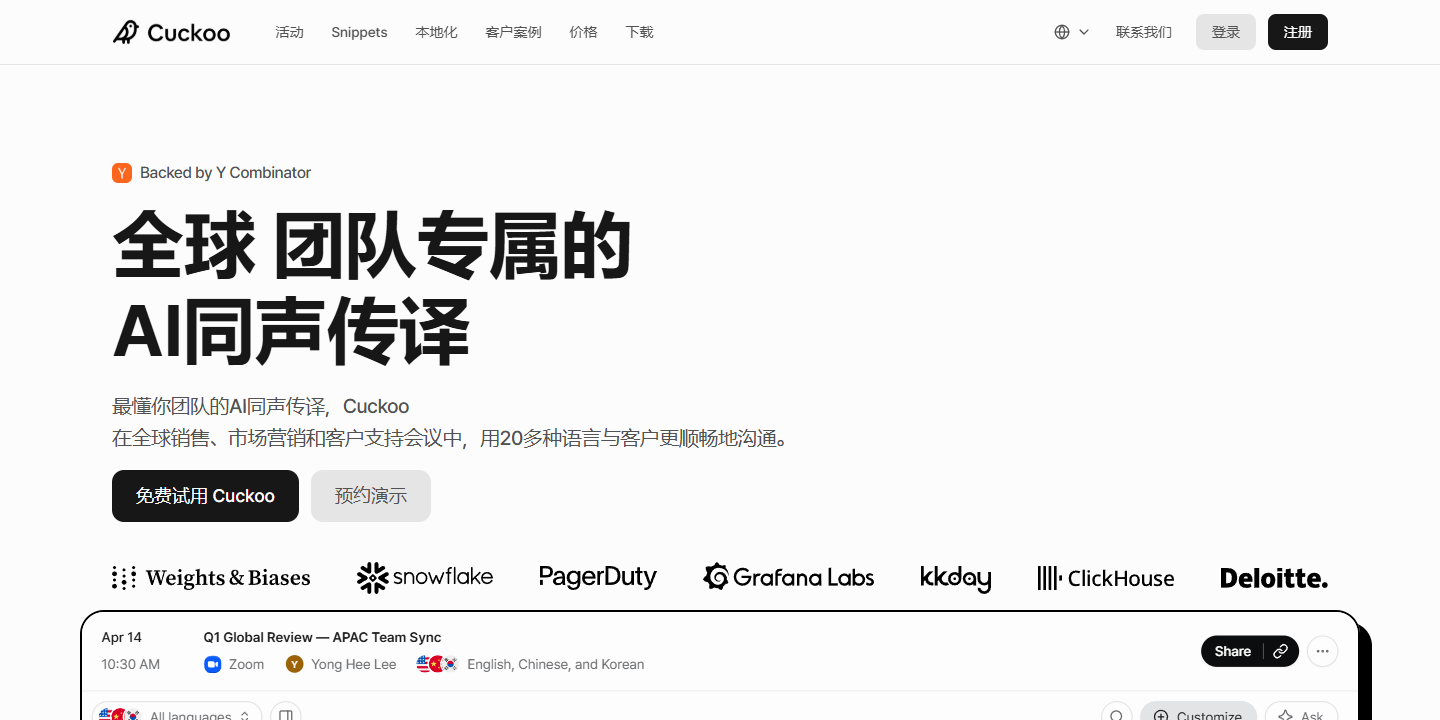Toggle the side panel layout icon

(x=285, y=715)
